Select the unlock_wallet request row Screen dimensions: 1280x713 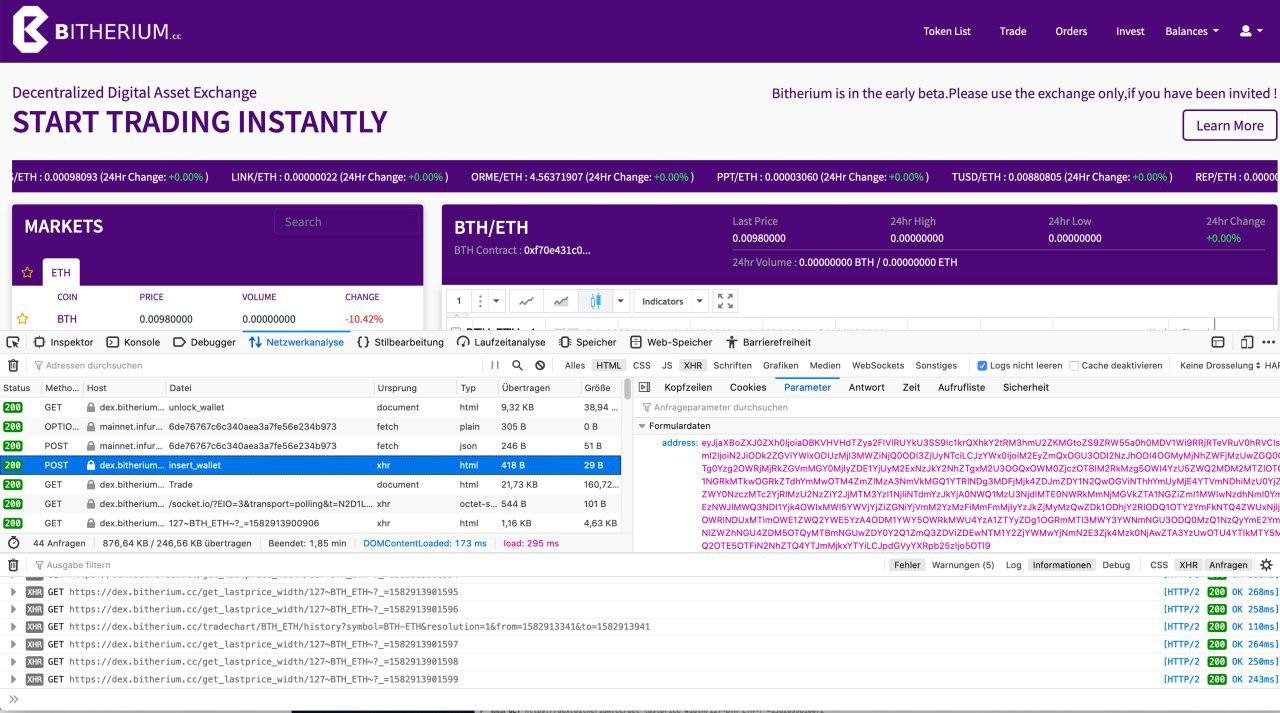point(310,407)
